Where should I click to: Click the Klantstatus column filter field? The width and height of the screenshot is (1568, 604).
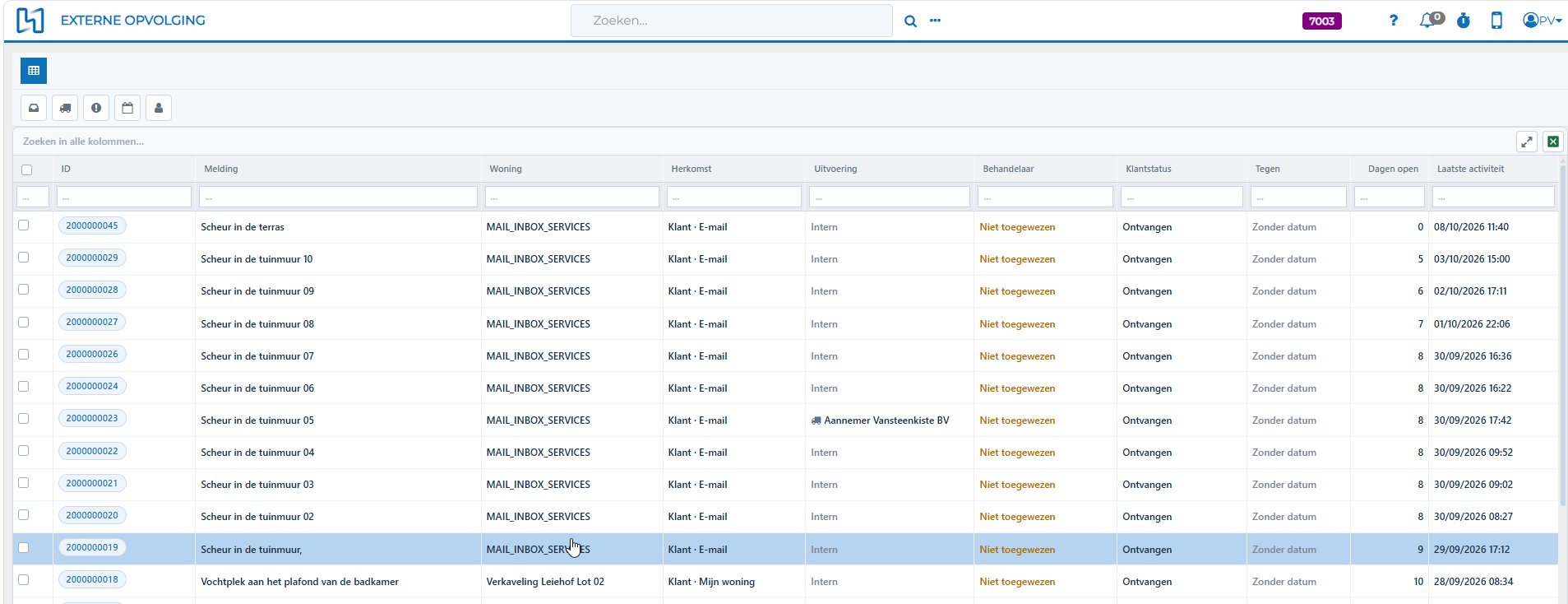1182,197
